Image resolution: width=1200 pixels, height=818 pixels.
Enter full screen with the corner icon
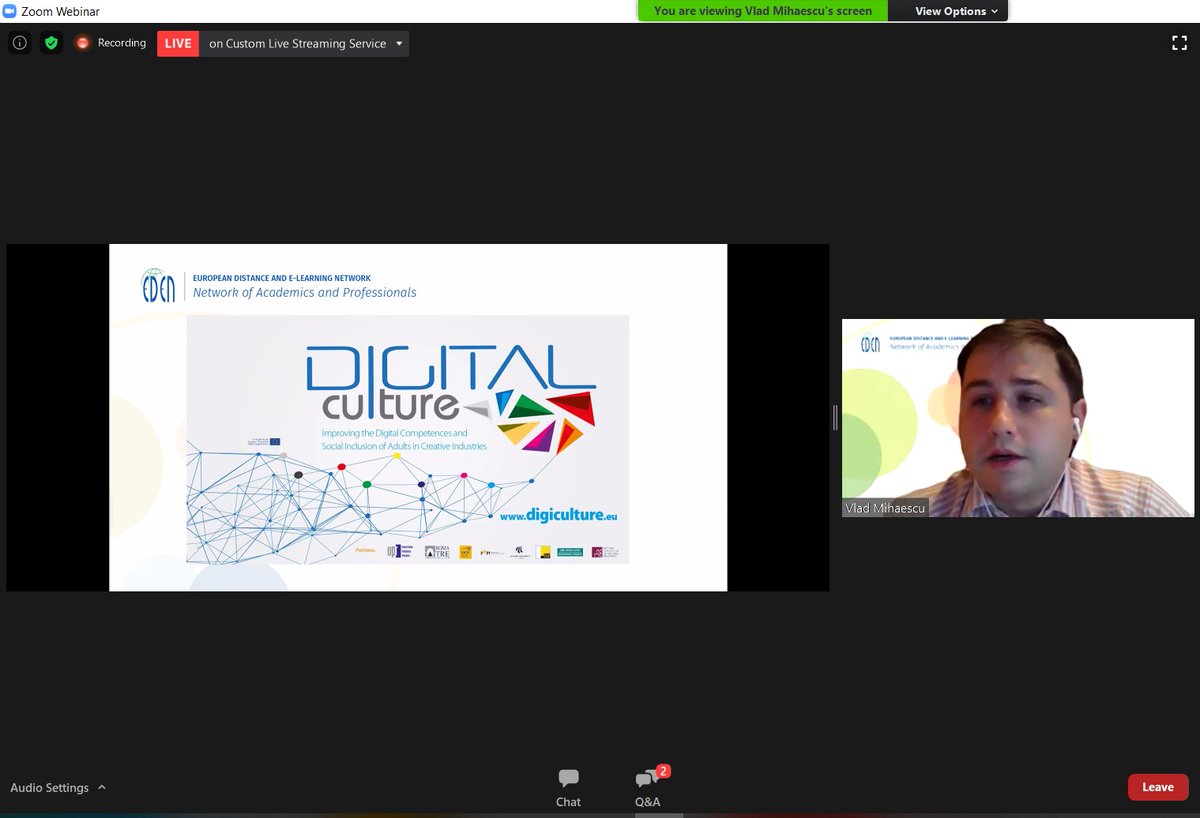[x=1179, y=43]
